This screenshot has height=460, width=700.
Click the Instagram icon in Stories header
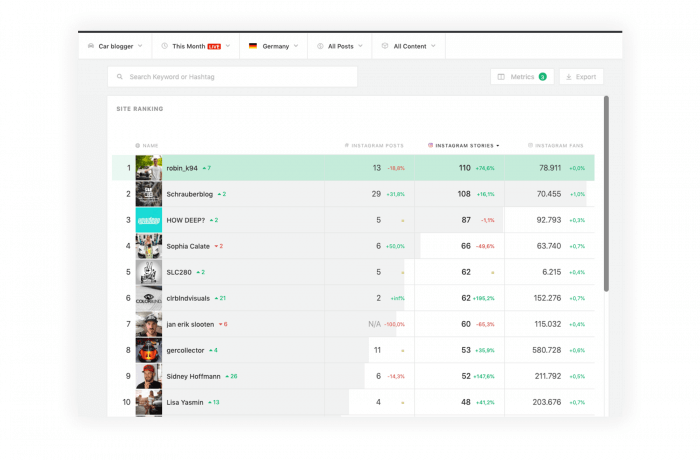point(430,145)
